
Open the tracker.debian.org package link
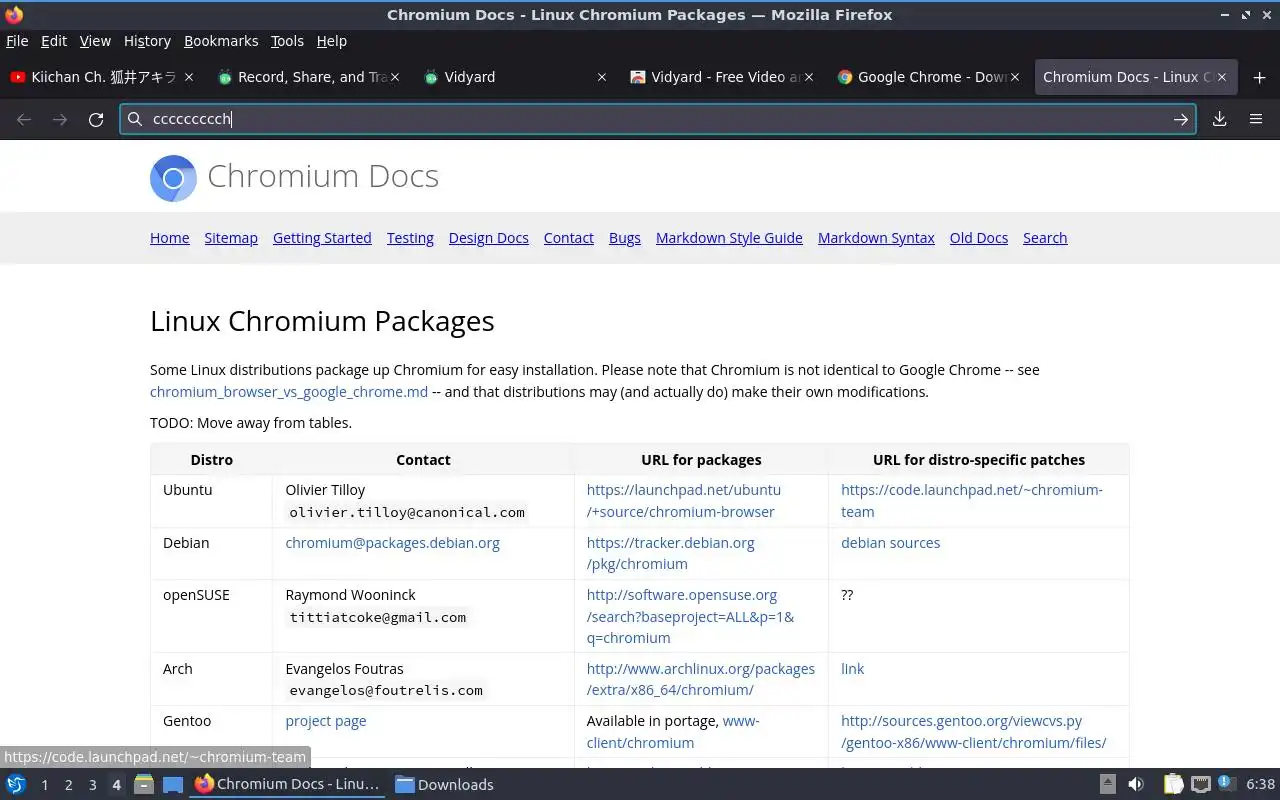tap(671, 553)
